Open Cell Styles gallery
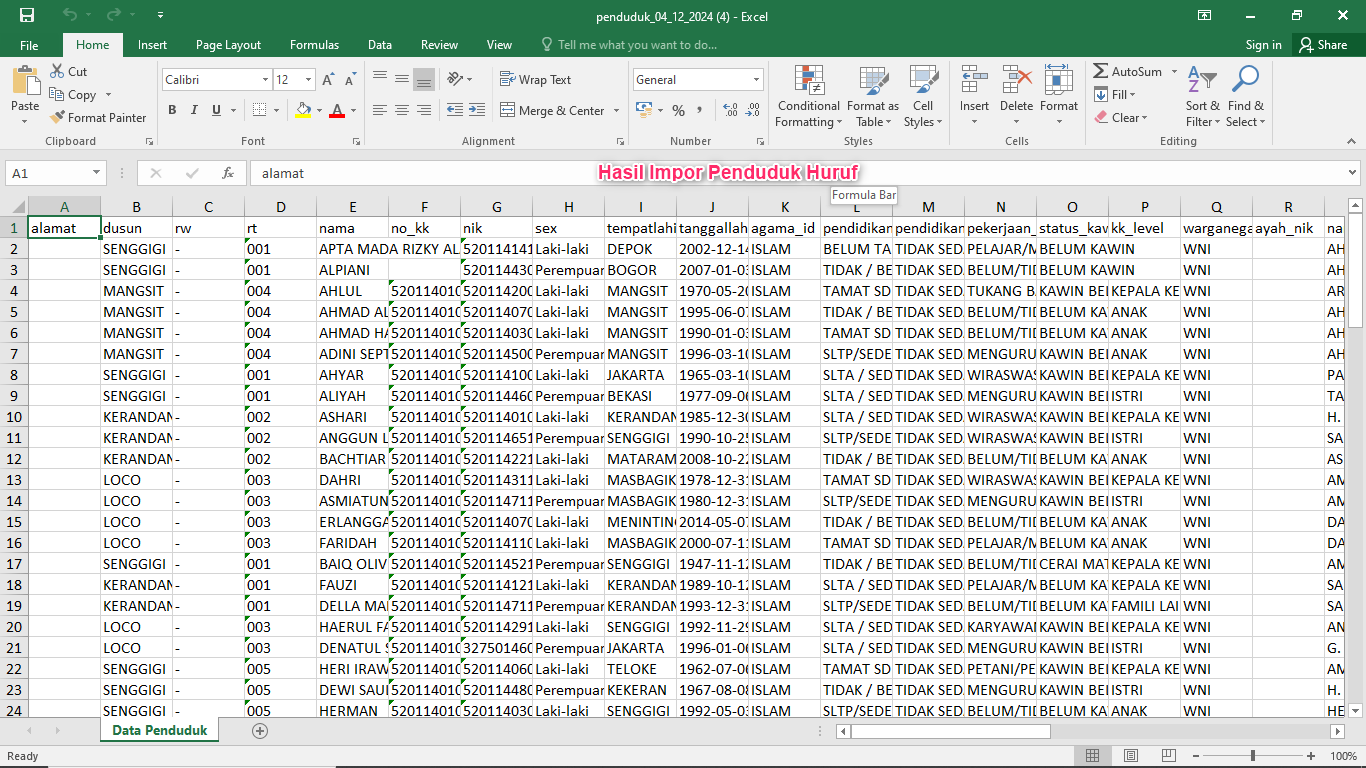The height and width of the screenshot is (768, 1366). [x=923, y=97]
